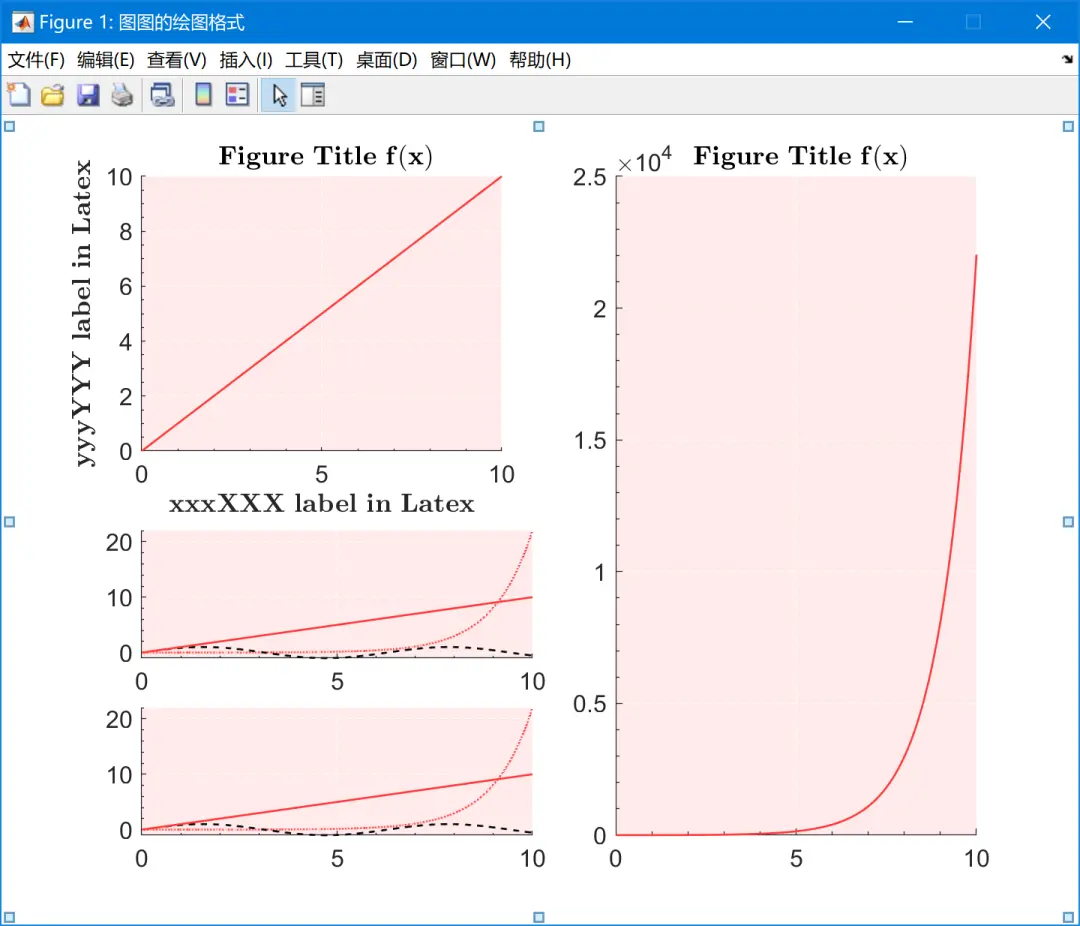The height and width of the screenshot is (926, 1080).
Task: Click the 20 tick label on the middle-left plot
Action: [118, 542]
